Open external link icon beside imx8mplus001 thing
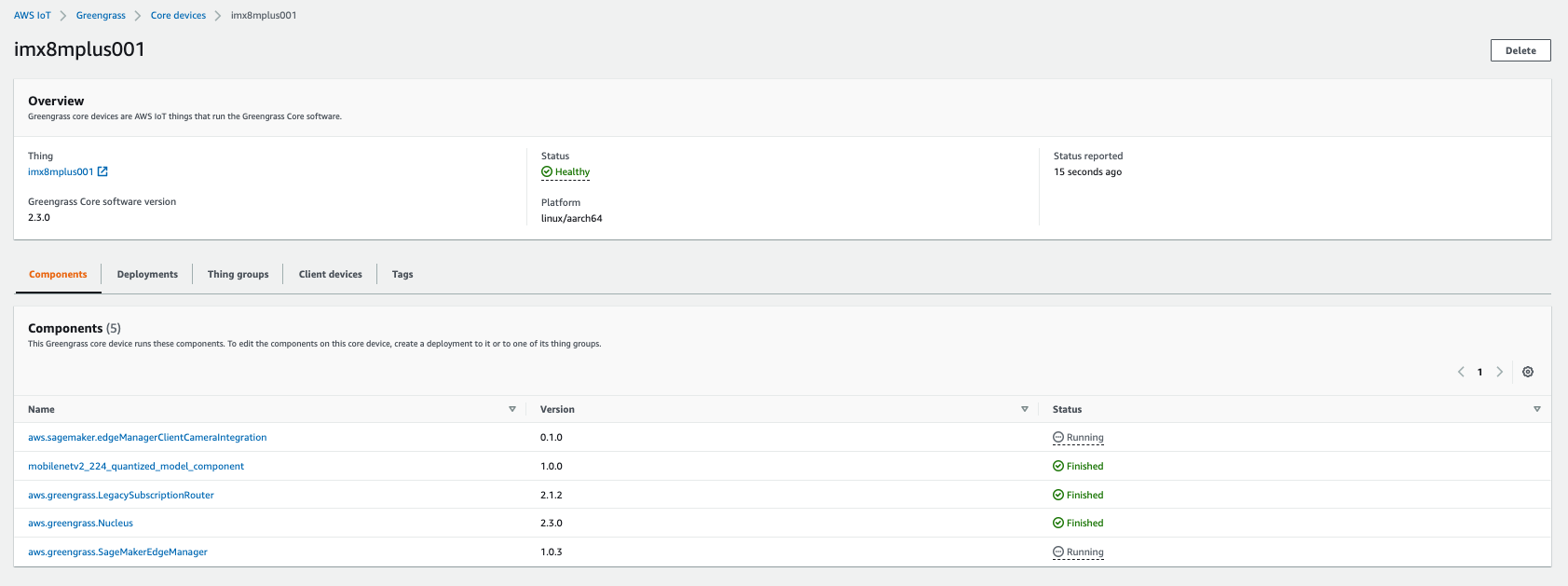This screenshot has height=586, width=1568. tap(102, 171)
